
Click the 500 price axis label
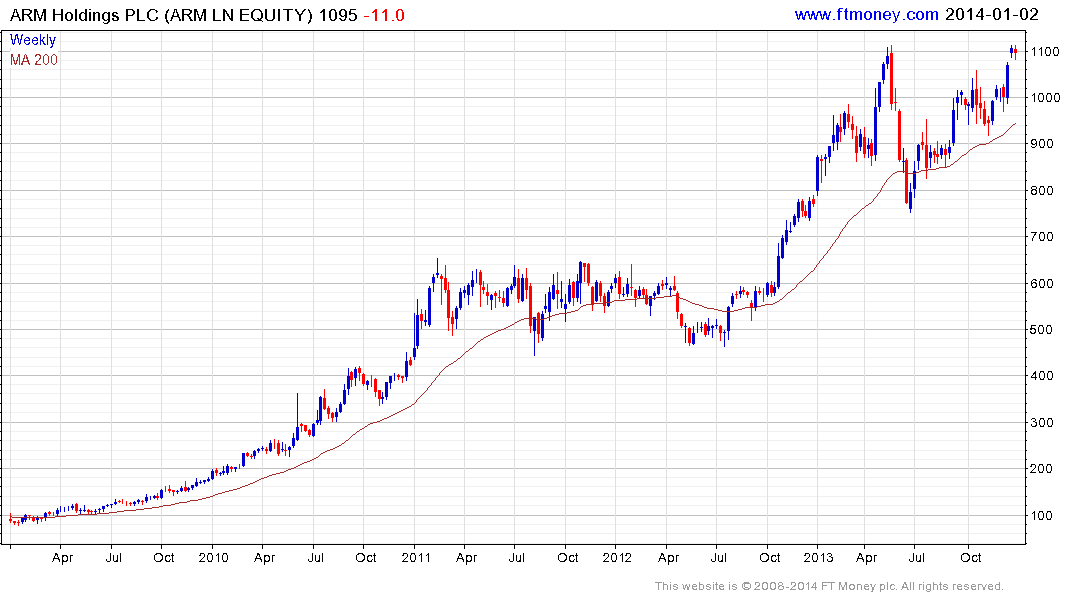1042,329
